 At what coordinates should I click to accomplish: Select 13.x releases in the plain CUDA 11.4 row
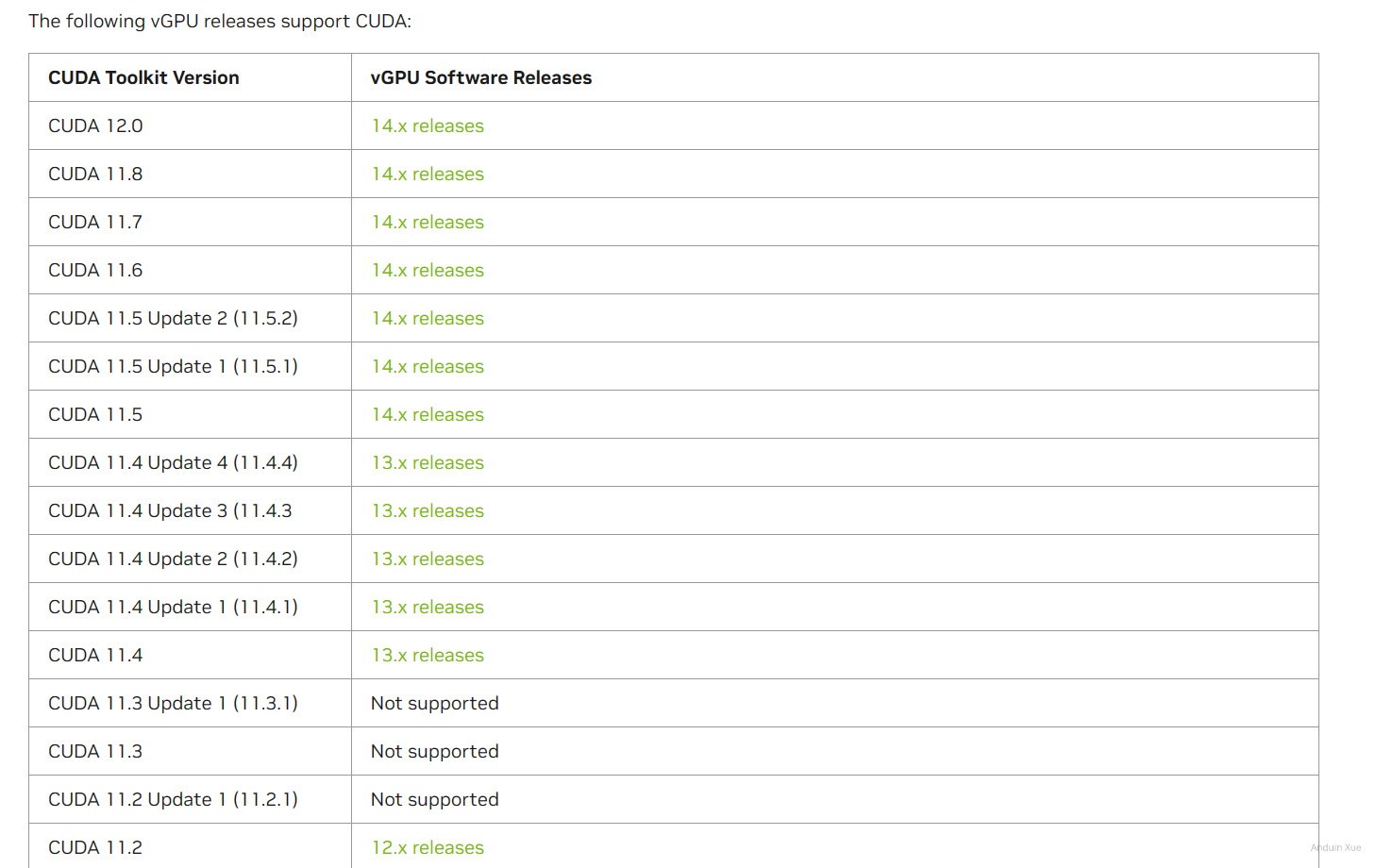427,656
